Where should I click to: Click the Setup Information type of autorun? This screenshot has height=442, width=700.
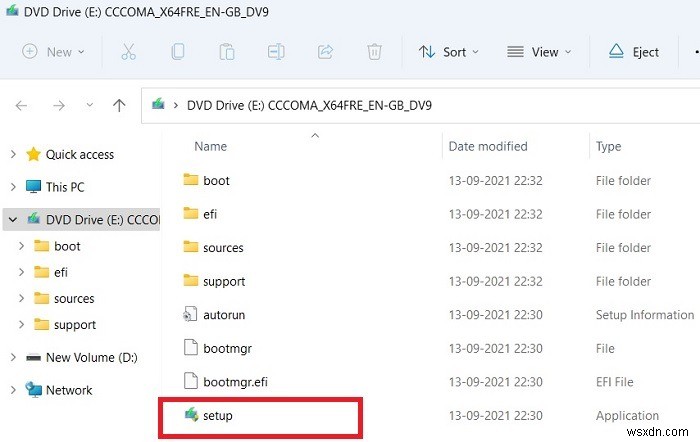point(645,315)
